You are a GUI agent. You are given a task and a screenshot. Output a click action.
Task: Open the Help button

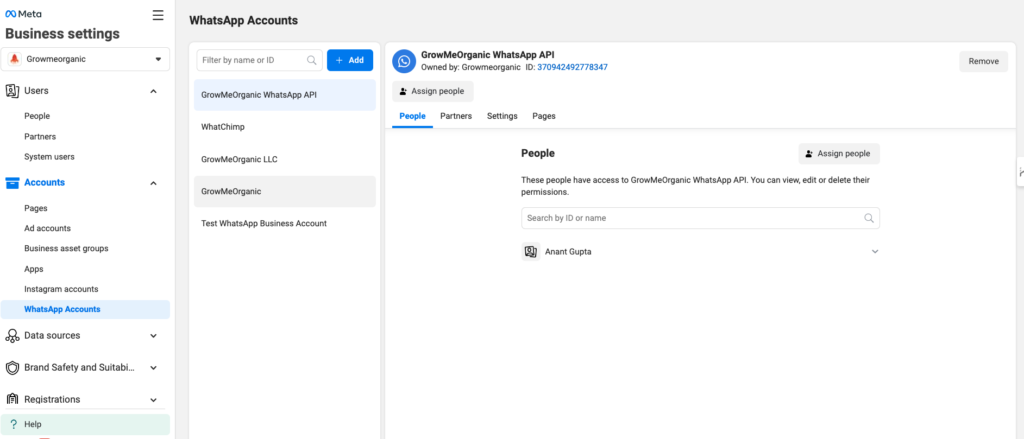85,424
